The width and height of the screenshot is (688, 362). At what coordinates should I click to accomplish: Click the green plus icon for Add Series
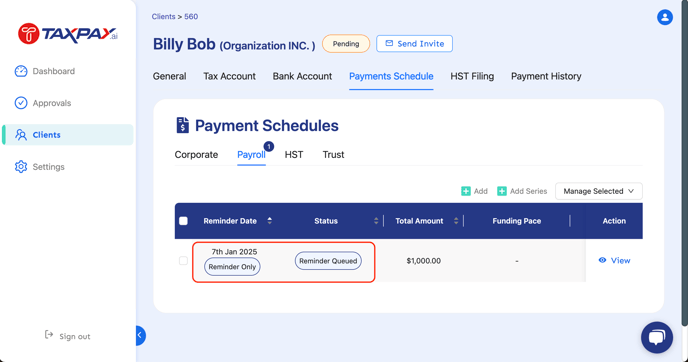(502, 191)
